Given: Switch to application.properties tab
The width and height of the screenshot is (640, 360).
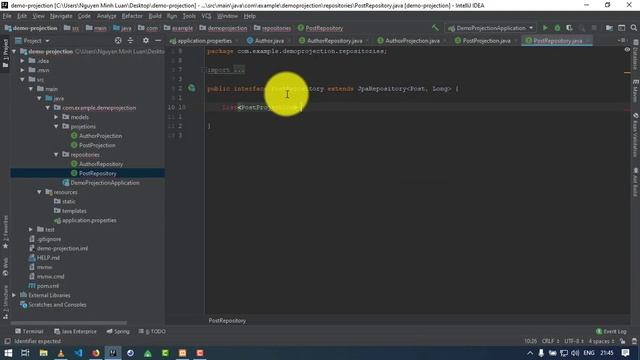Looking at the screenshot, I should tap(203, 40).
